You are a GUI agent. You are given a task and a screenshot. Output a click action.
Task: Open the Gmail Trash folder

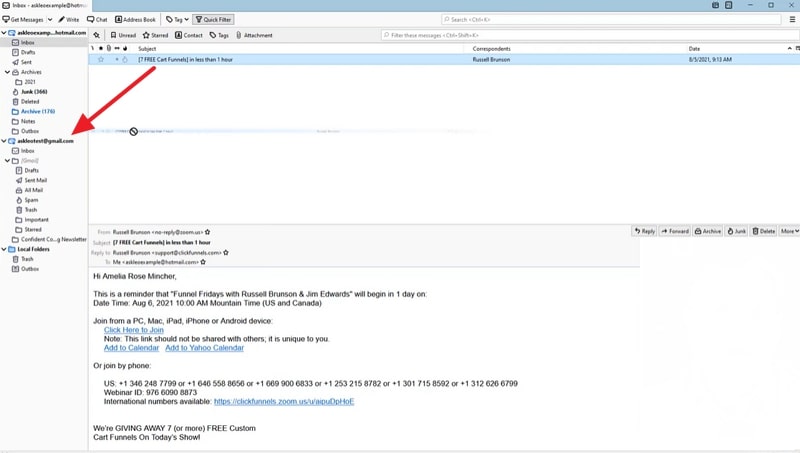31,210
